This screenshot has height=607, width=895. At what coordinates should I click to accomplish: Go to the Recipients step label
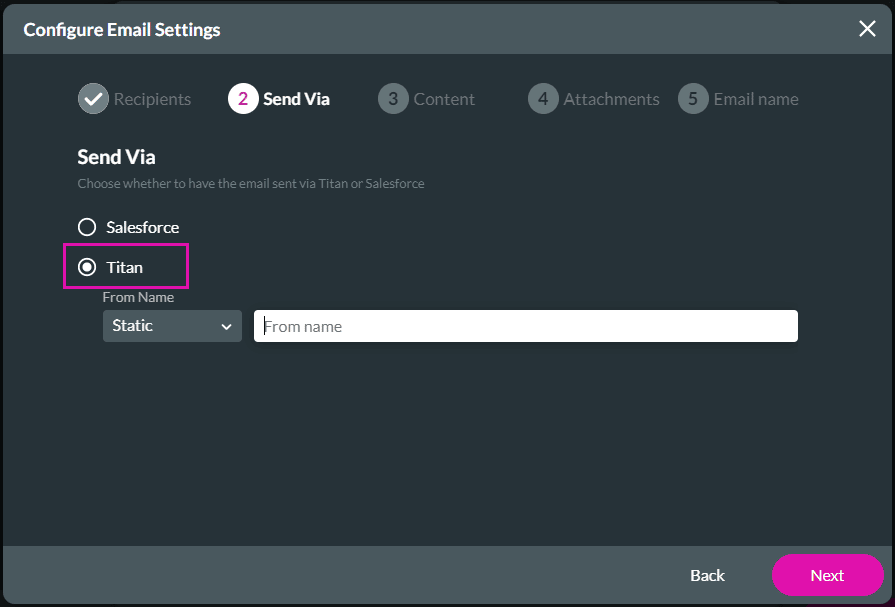[152, 99]
